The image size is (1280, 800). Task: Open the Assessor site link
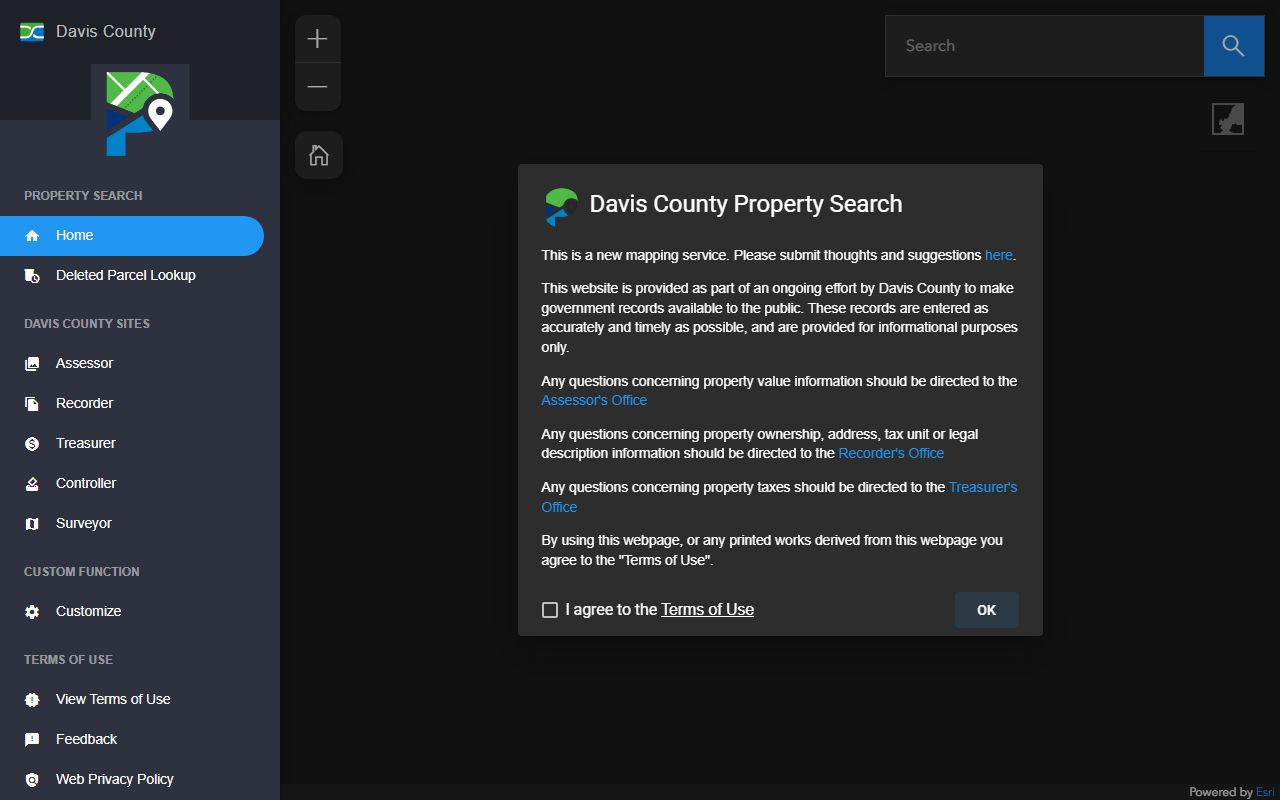[x=132, y=364]
